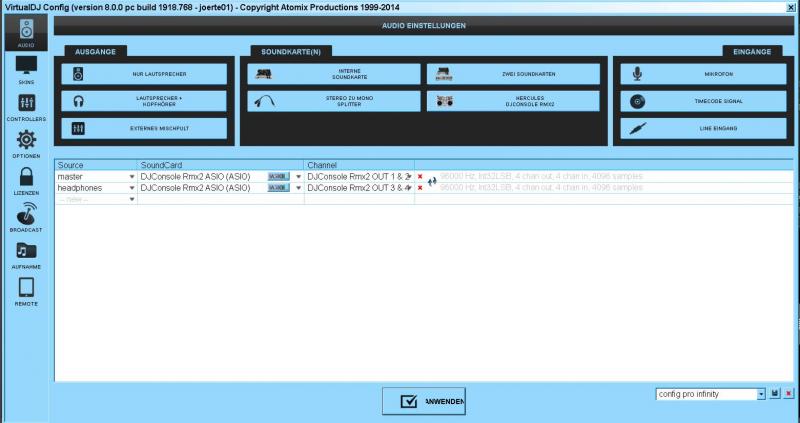The image size is (800, 423).
Task: Select the Line Eingang input option
Action: pos(703,129)
